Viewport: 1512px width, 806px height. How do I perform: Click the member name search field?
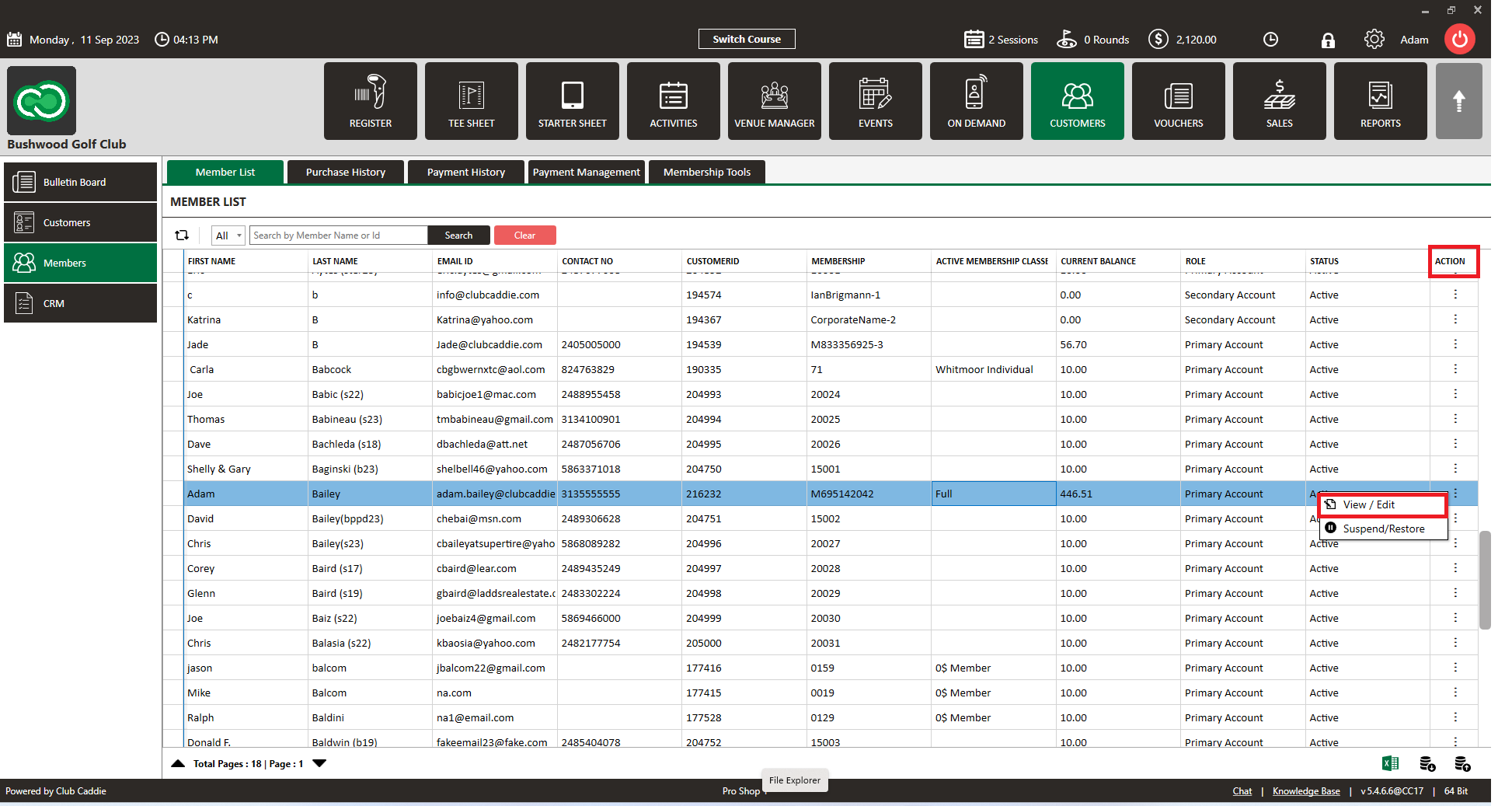[338, 236]
